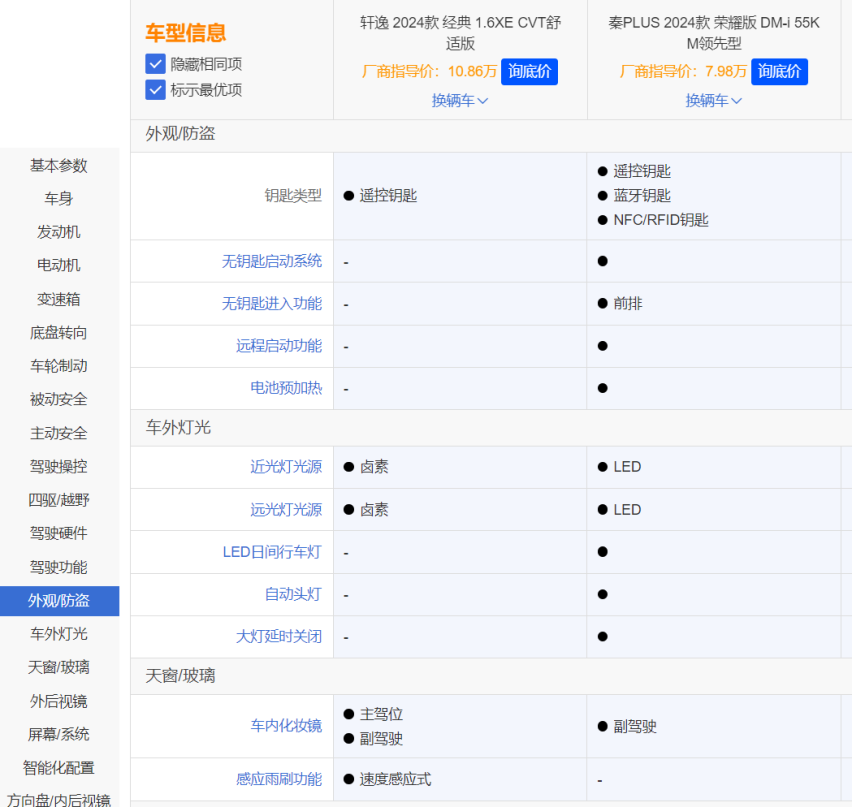Image resolution: width=852 pixels, height=807 pixels.
Task: Open 换辆车 dropdown under 秦PLUS
Action: (713, 101)
